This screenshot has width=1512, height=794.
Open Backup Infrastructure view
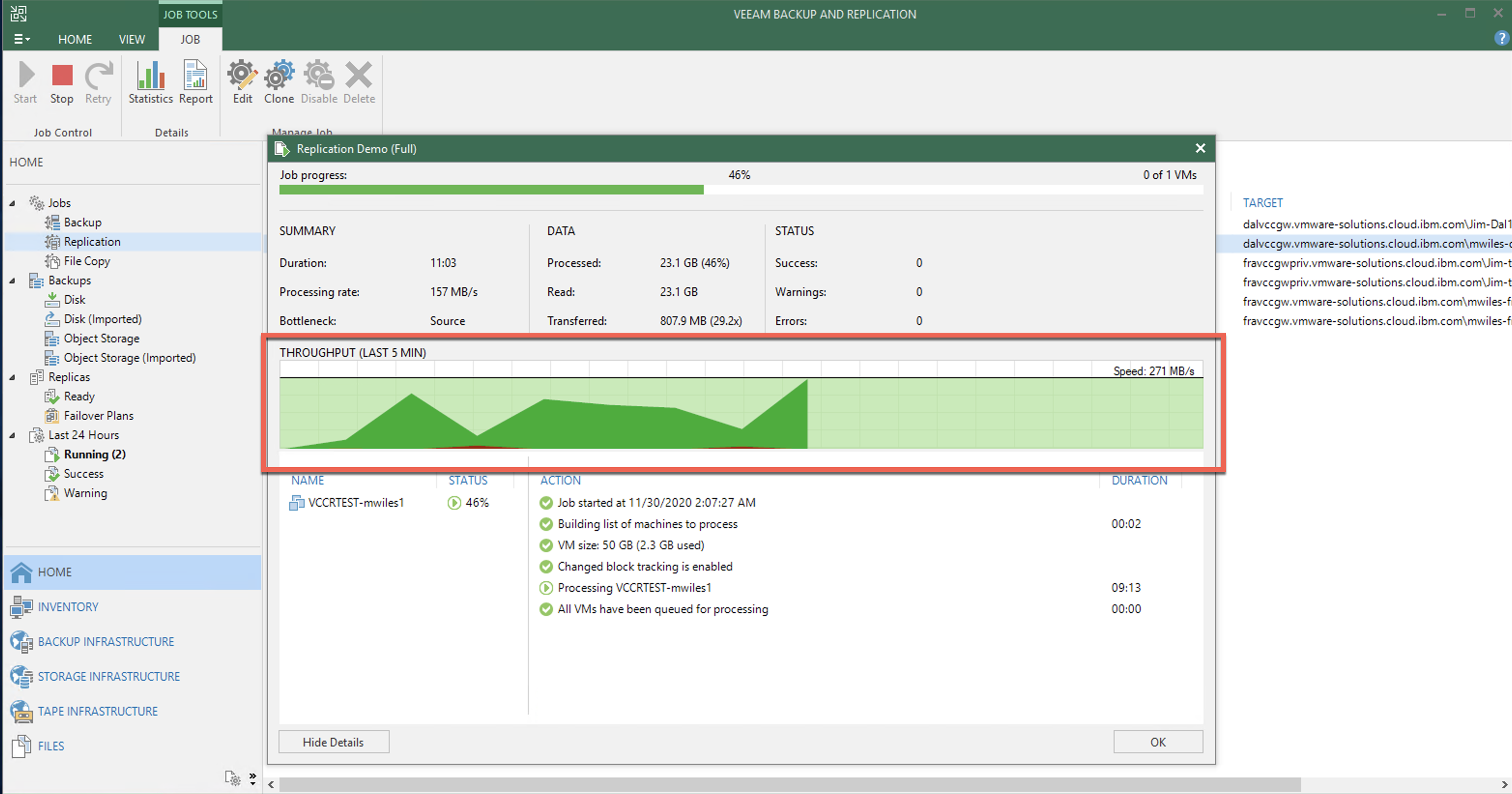(106, 641)
